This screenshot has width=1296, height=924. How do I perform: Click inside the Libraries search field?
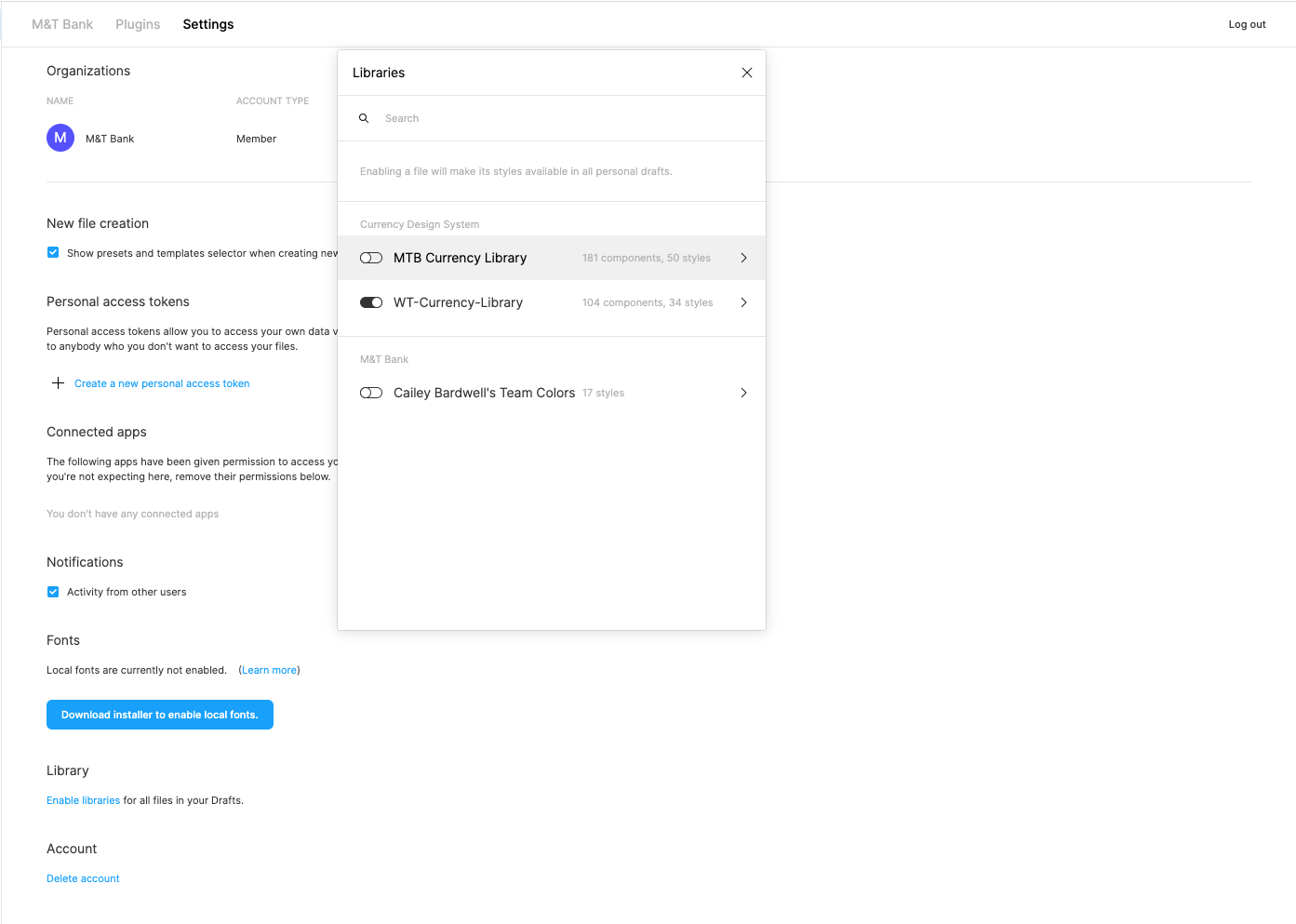click(x=465, y=118)
